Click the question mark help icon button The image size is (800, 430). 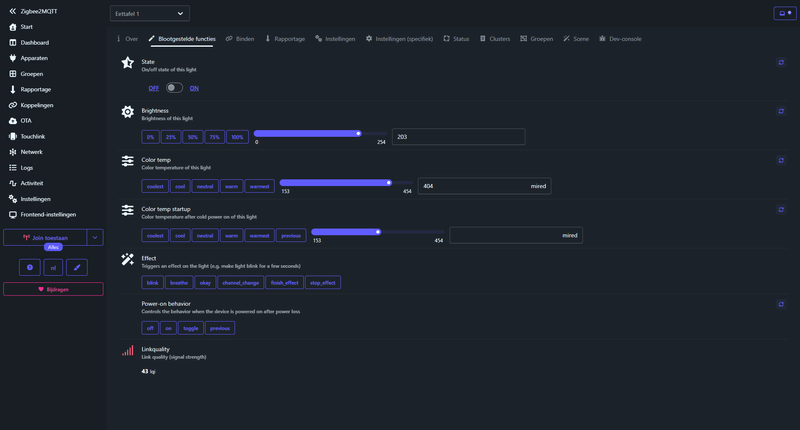point(30,267)
